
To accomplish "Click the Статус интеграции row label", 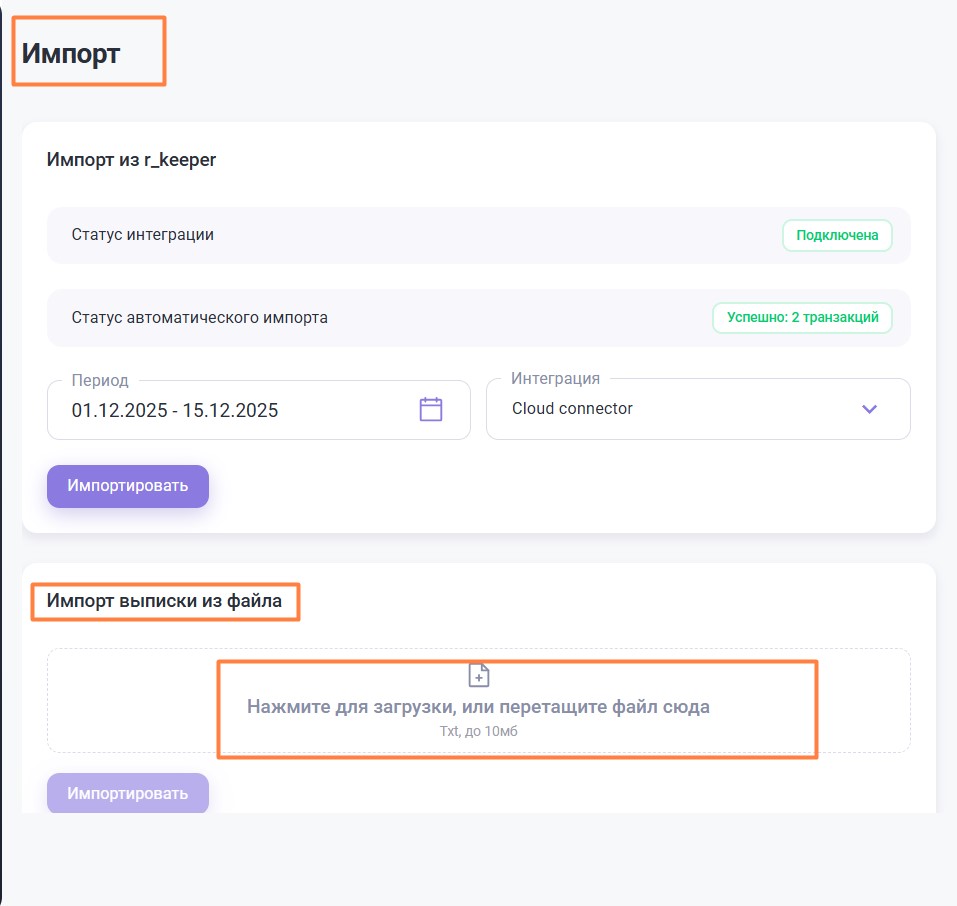I will coord(142,235).
